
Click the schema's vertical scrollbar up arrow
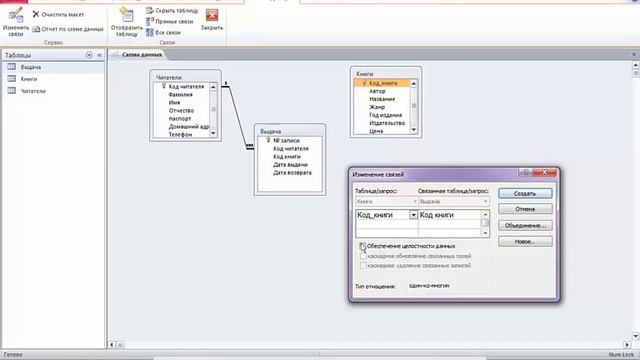636,65
